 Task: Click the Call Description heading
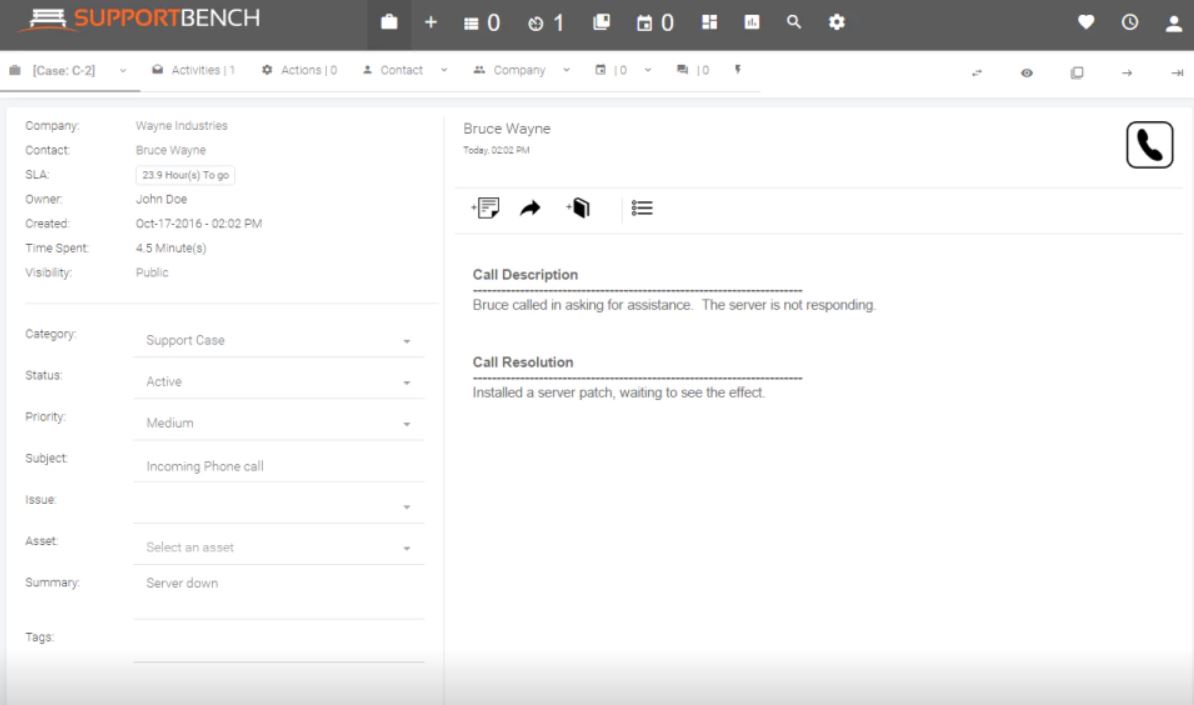click(x=525, y=275)
